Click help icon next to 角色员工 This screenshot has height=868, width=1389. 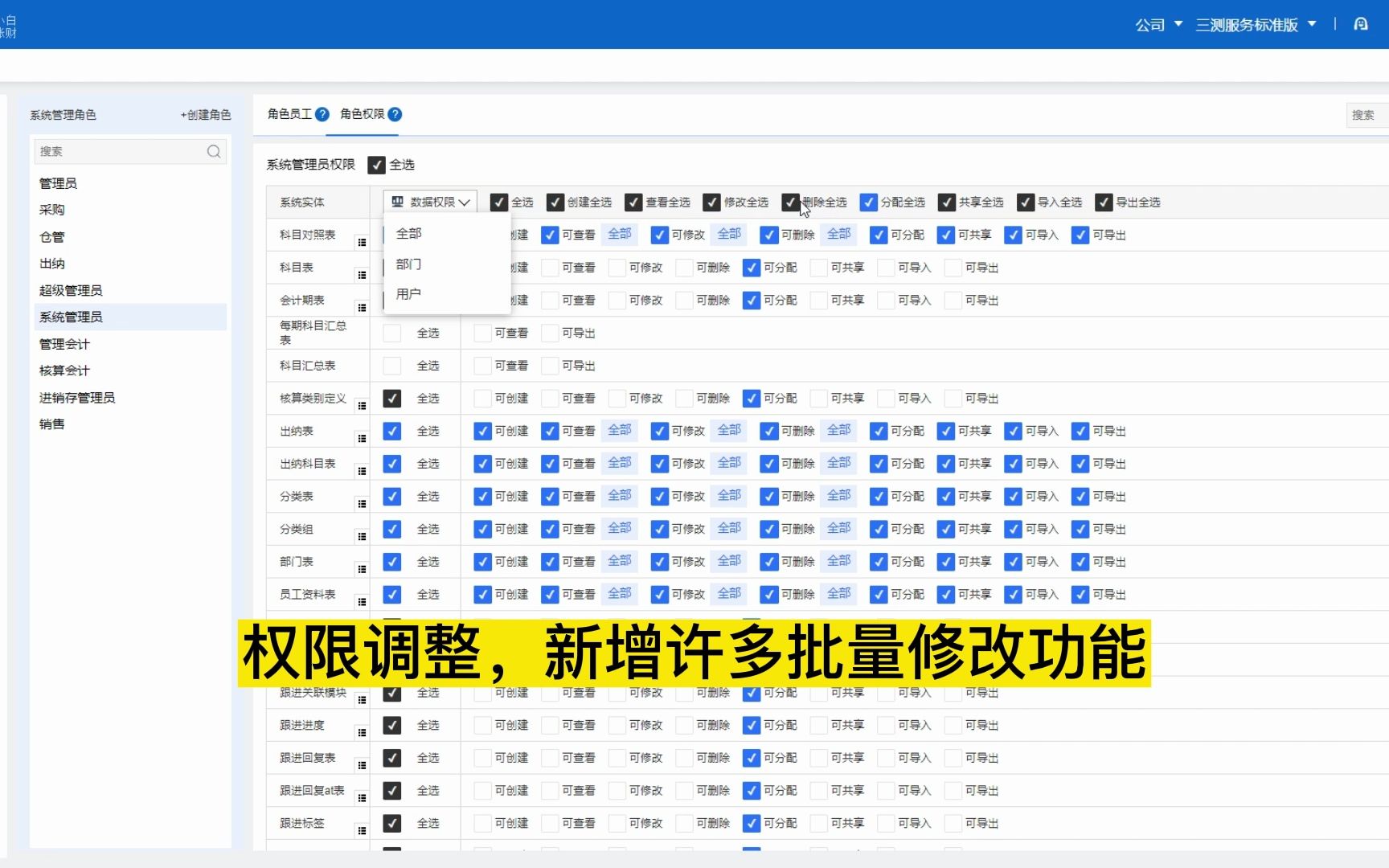322,114
